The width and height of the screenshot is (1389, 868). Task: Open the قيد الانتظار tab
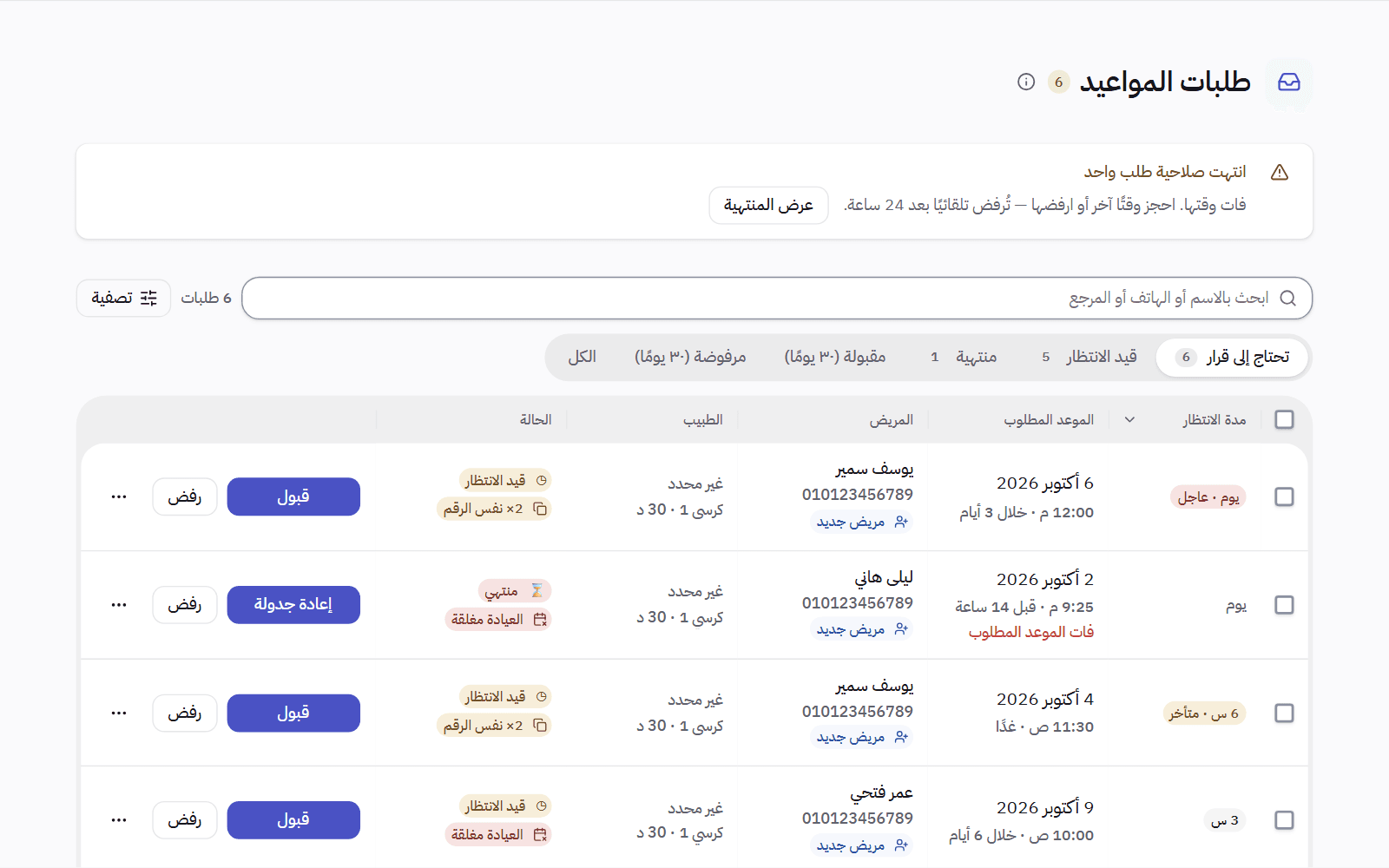point(1089,357)
